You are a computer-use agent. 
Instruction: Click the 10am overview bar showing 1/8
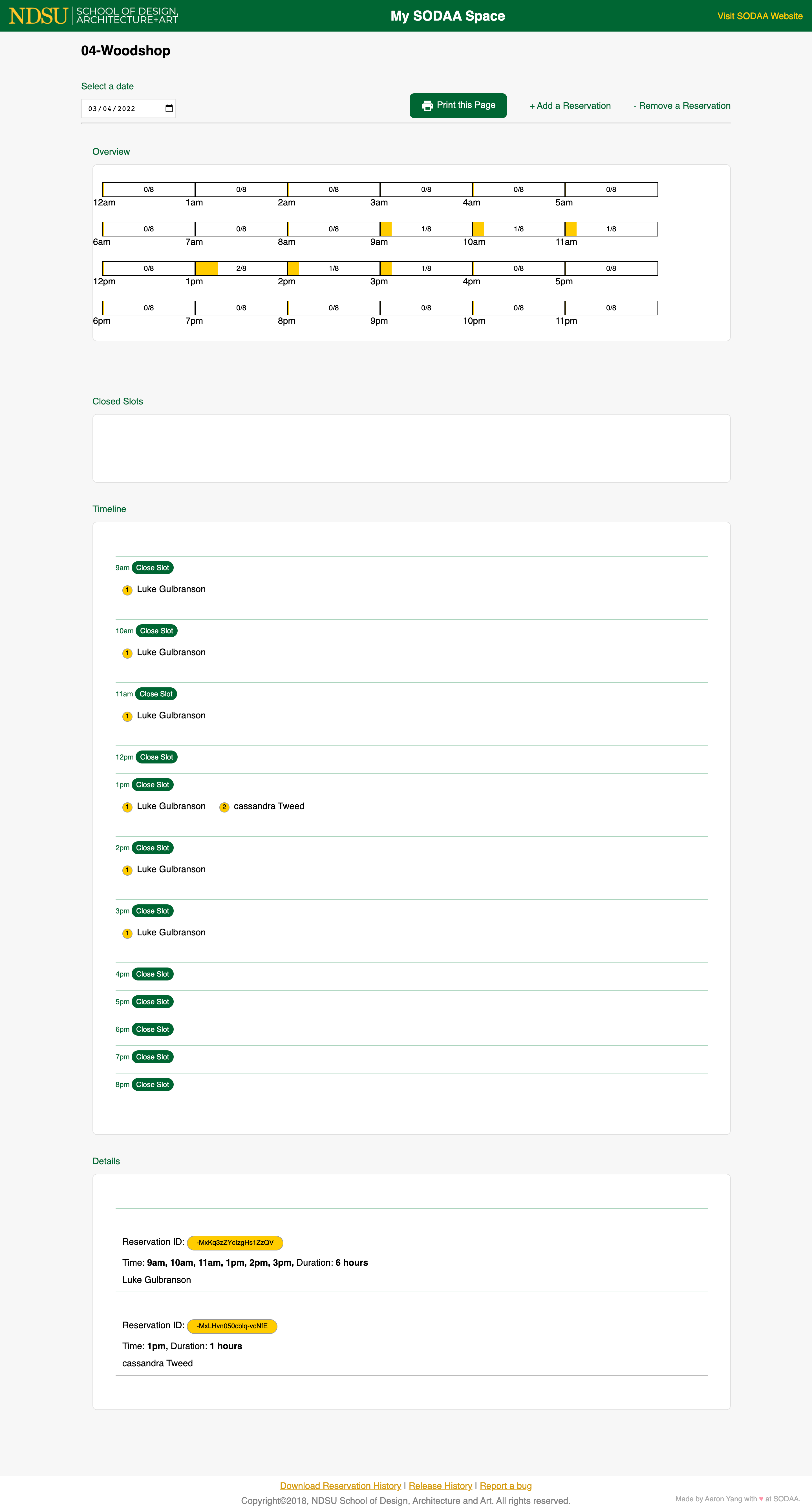pos(518,229)
